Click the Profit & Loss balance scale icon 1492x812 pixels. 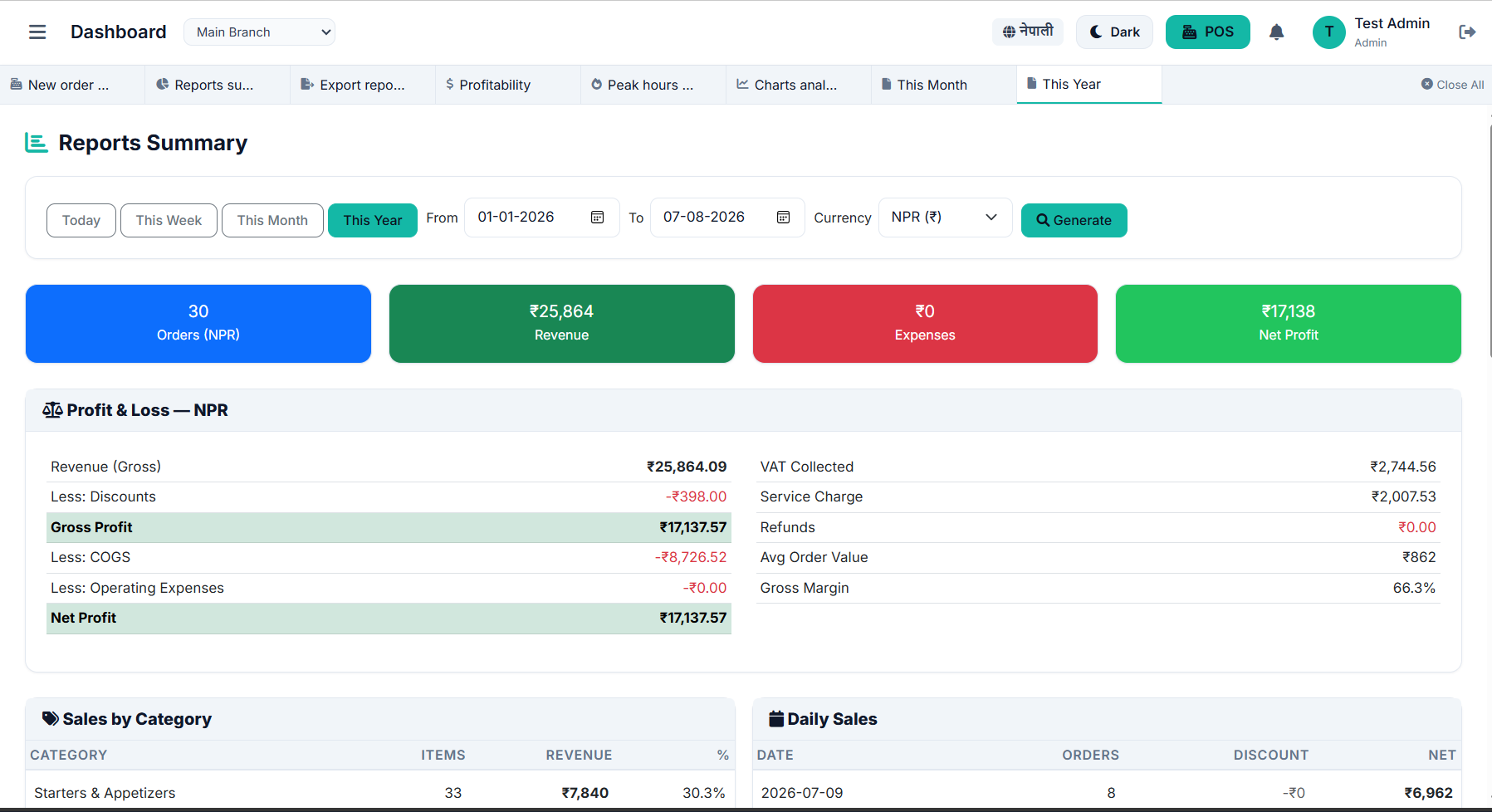tap(52, 410)
